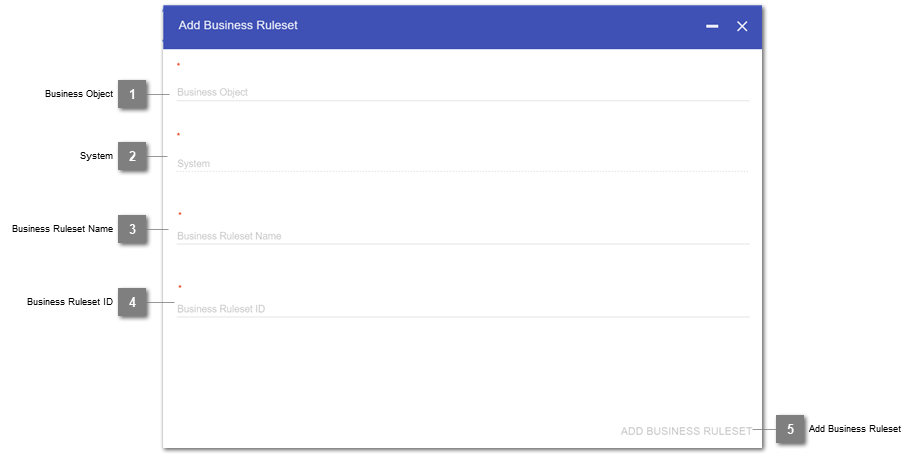
Task: Minimize the Add Business Ruleset dialog
Action: click(712, 27)
